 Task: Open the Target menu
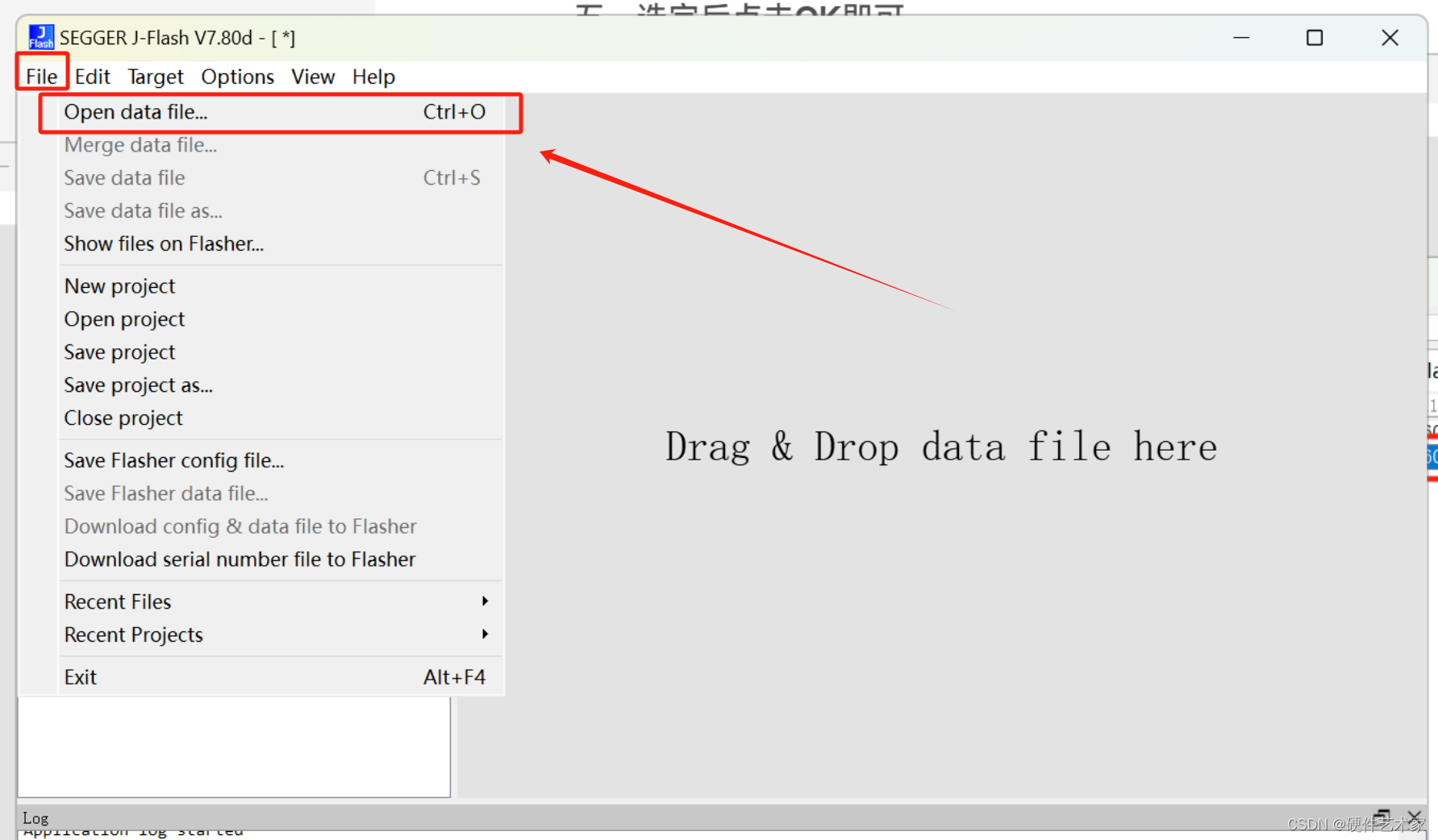point(156,77)
